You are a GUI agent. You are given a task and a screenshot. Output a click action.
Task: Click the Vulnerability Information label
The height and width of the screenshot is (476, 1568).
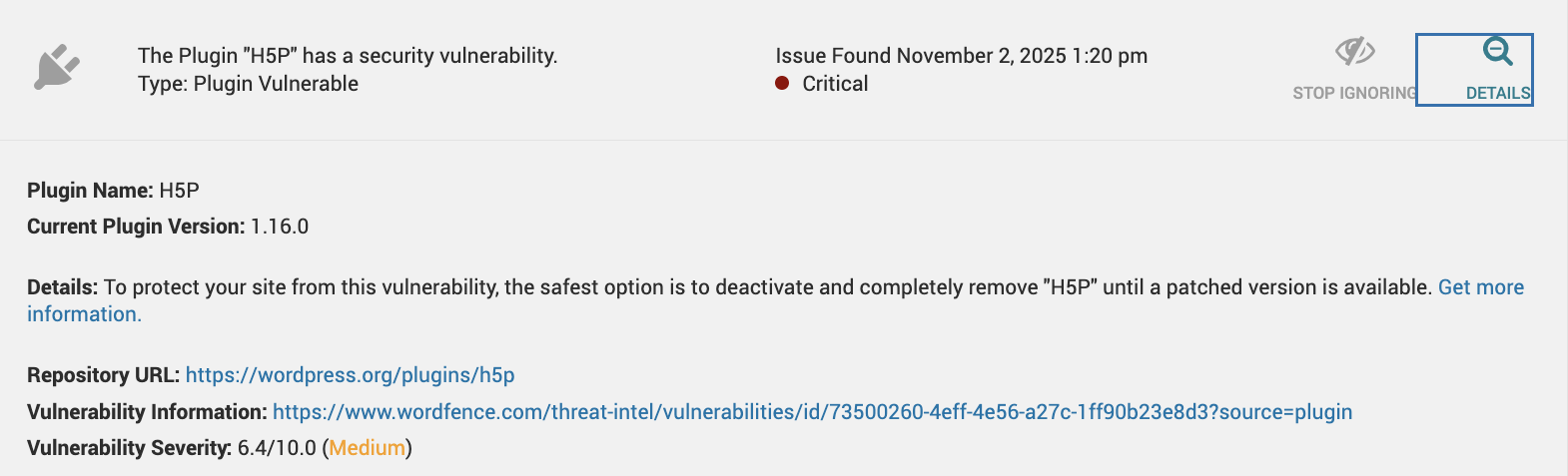tap(147, 412)
